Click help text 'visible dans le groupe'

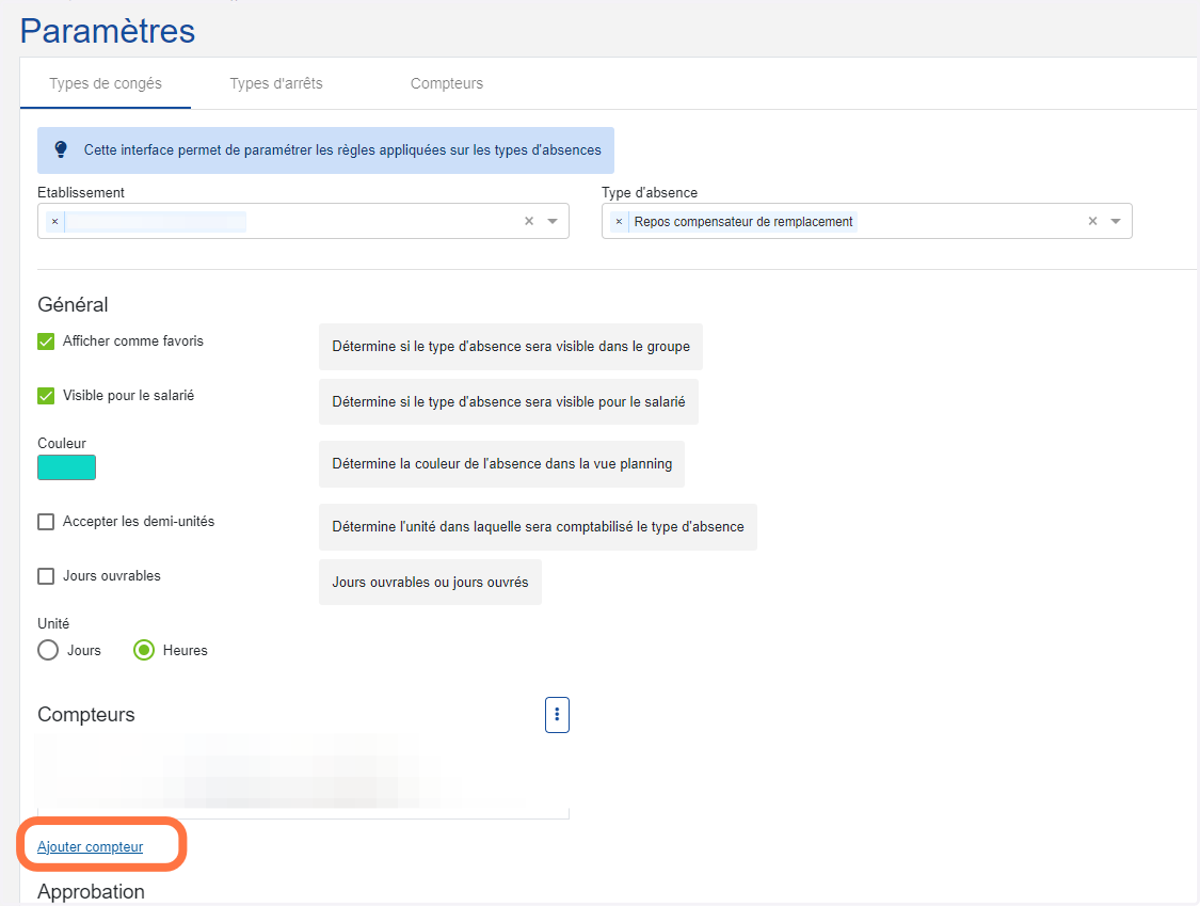click(511, 348)
